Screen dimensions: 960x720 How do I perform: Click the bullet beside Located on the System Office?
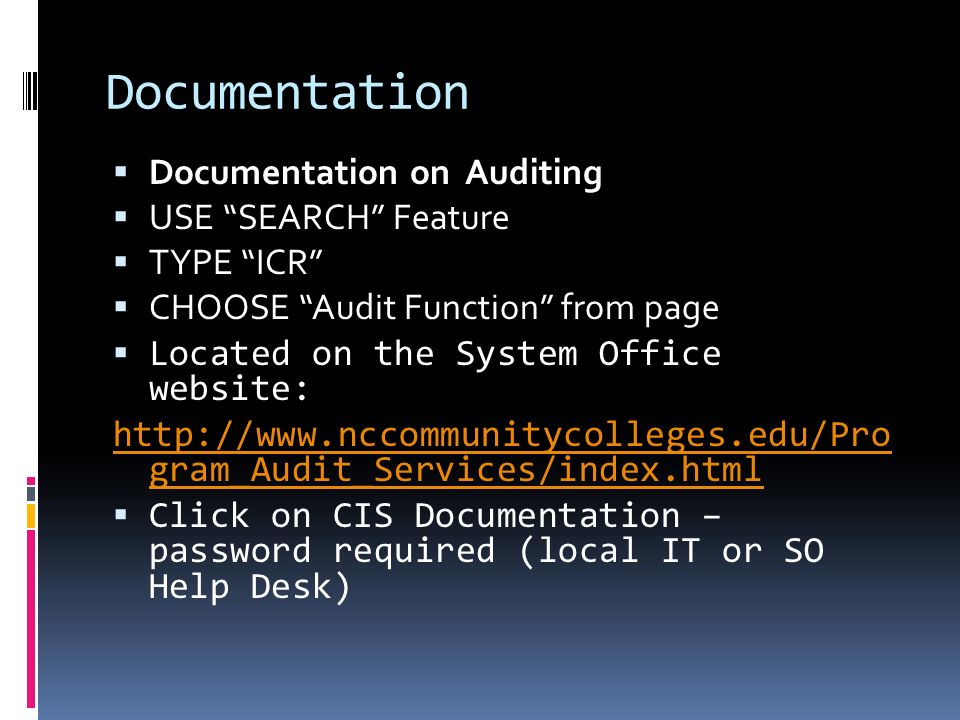coord(121,352)
